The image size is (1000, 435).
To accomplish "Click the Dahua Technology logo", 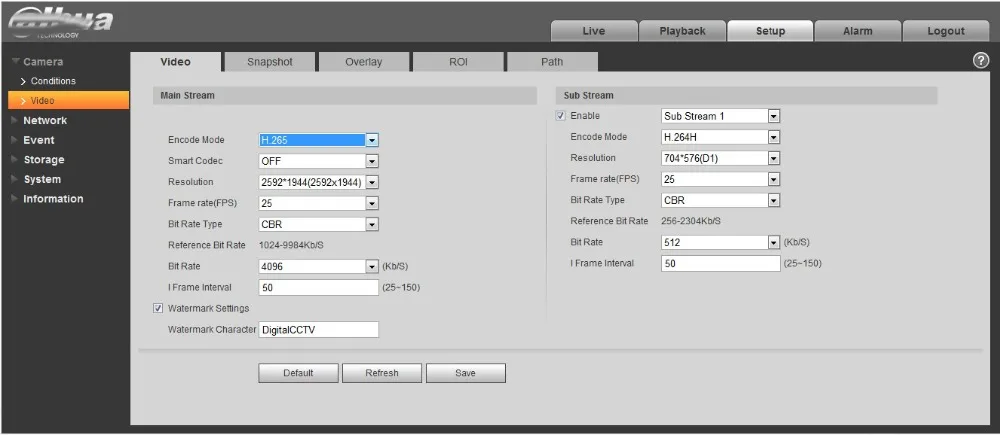I will click(60, 24).
